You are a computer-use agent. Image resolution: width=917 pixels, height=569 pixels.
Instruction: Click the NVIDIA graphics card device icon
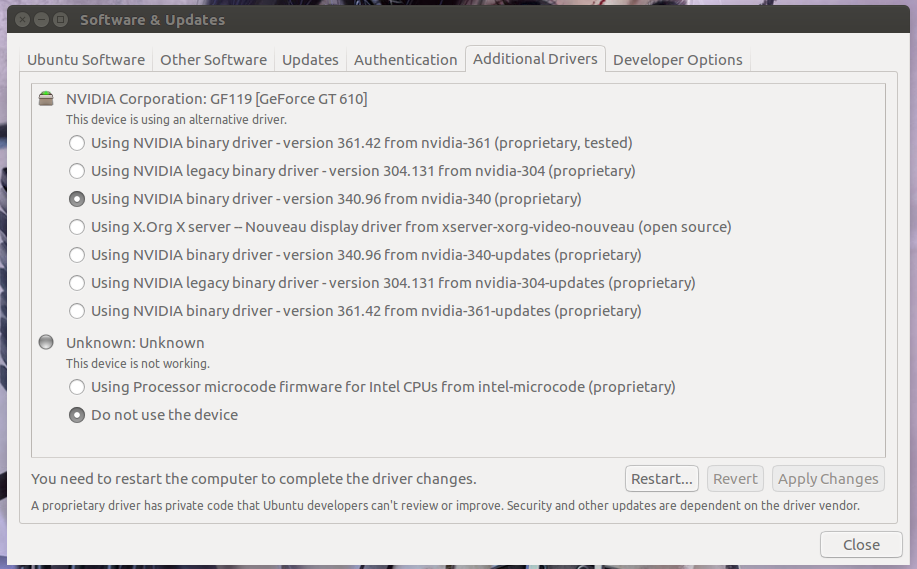47,99
